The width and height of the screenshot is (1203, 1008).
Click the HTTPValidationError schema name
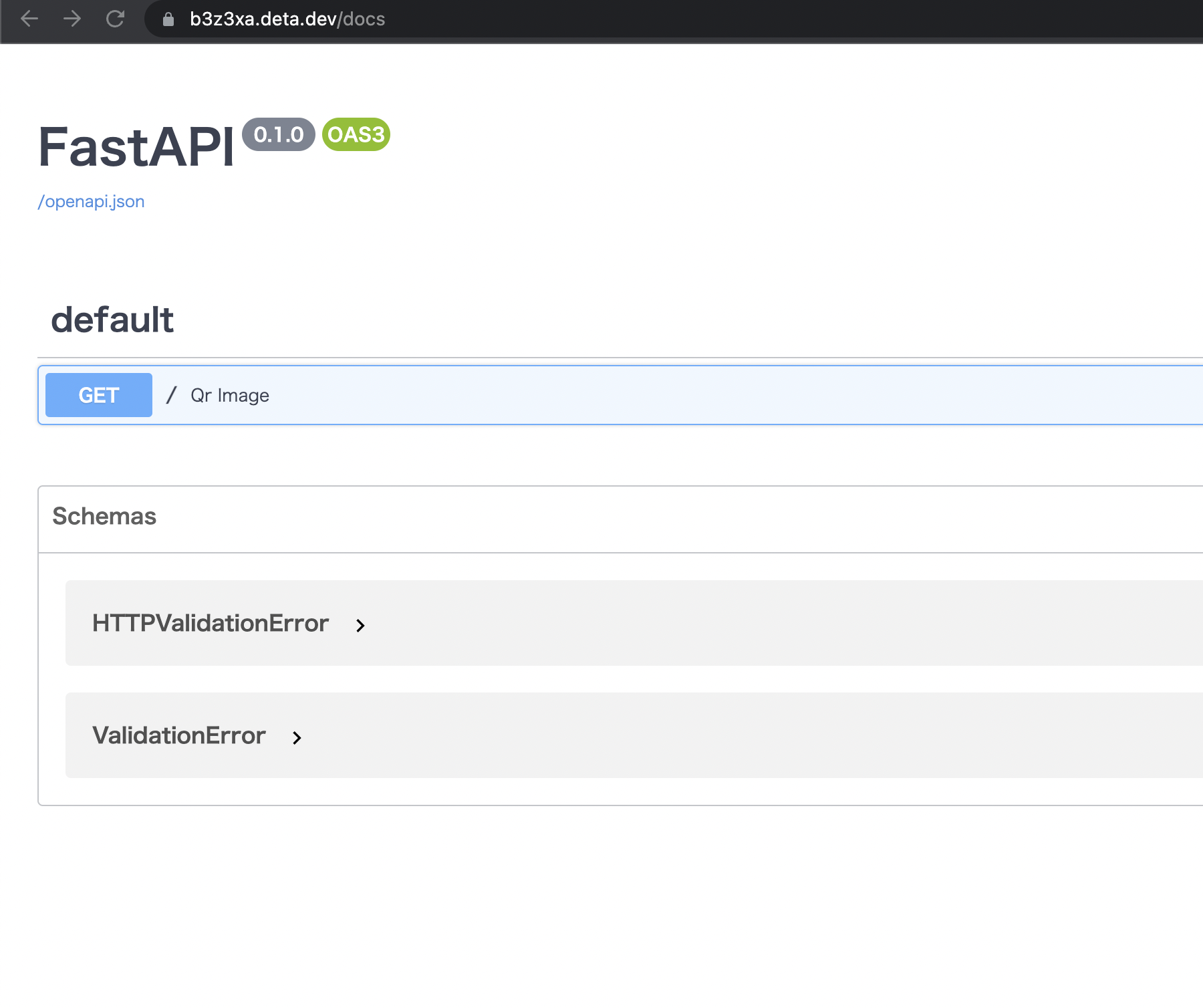point(211,623)
